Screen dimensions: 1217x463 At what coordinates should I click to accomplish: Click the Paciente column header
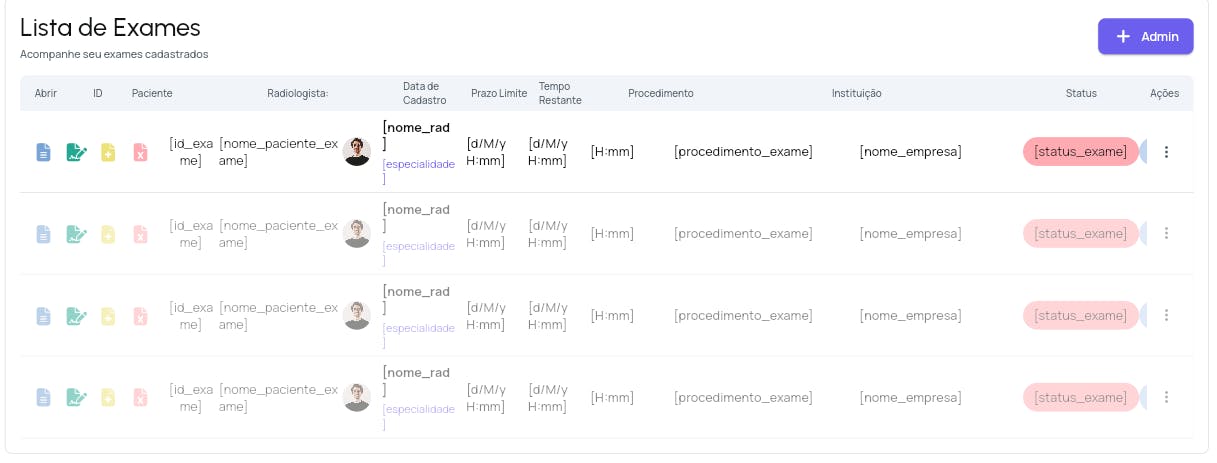pos(152,93)
